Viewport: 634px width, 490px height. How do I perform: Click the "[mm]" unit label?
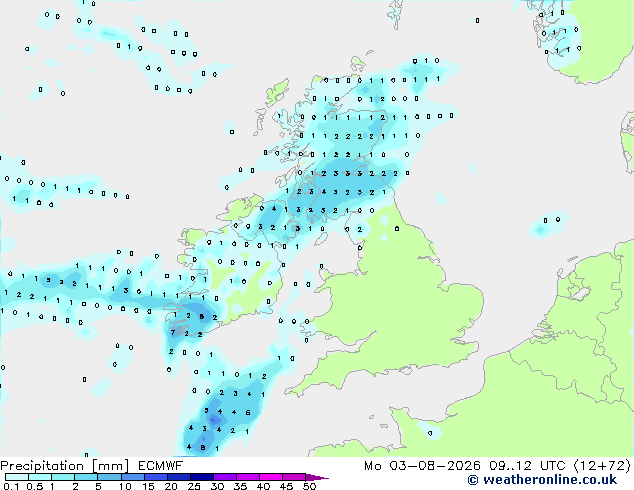click(x=111, y=466)
